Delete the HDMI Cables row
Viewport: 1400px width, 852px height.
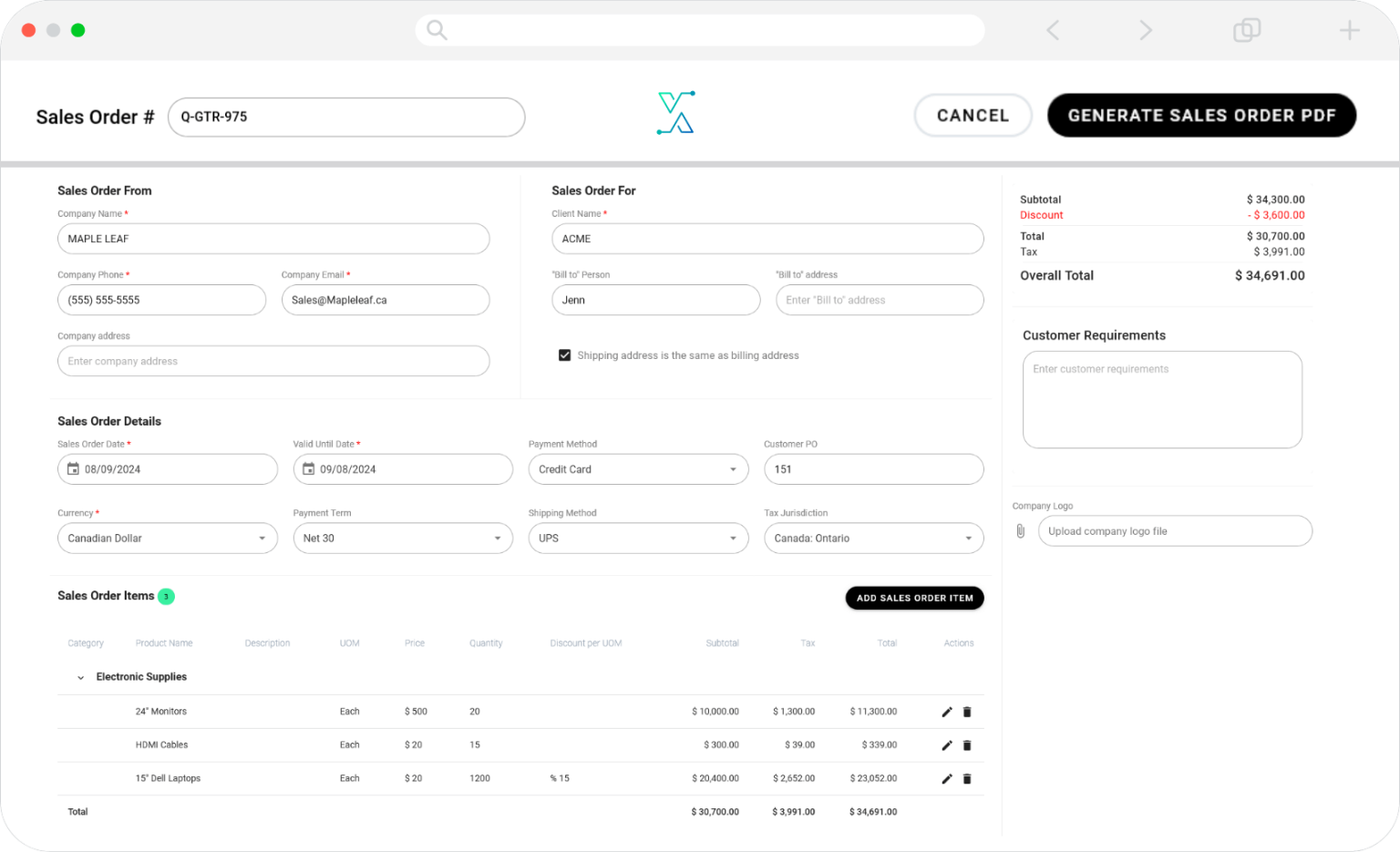click(967, 744)
